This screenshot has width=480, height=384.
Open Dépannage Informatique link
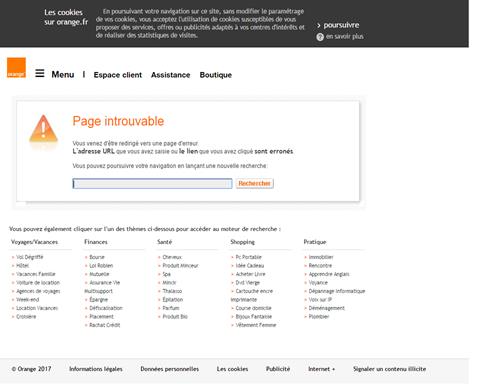337,291
